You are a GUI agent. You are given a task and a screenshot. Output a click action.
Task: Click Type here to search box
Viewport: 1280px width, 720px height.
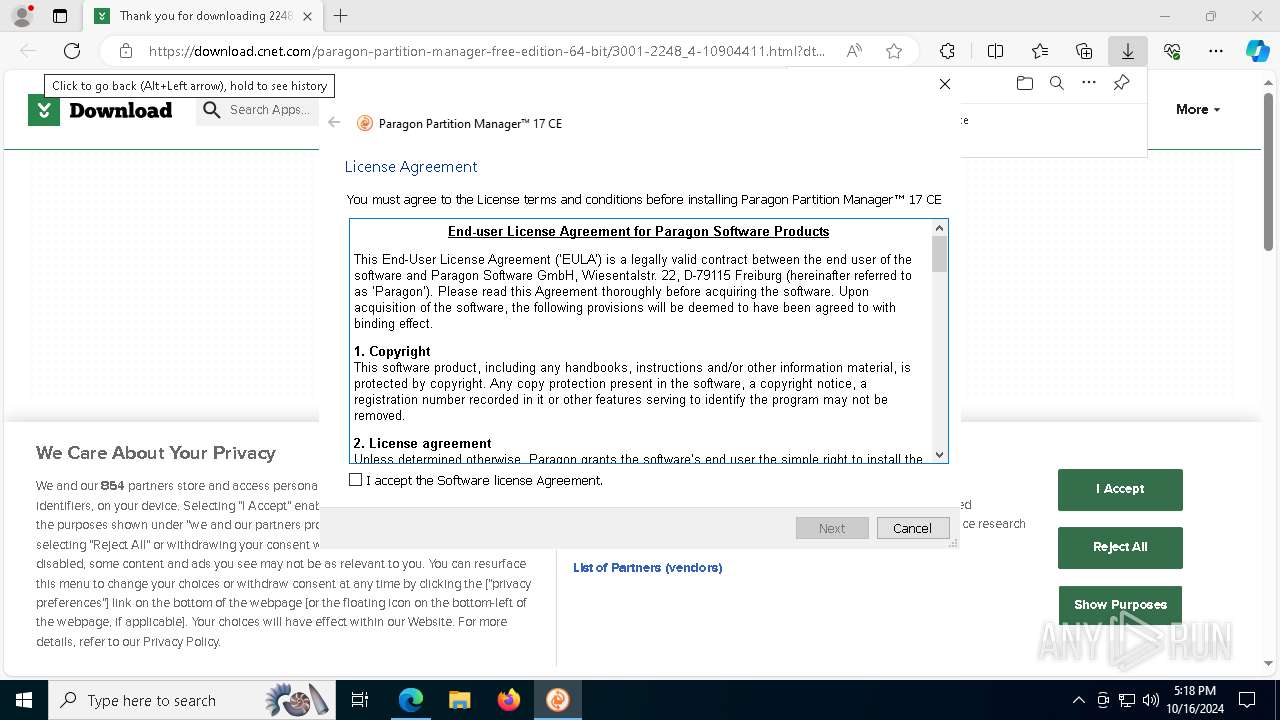tap(192, 700)
